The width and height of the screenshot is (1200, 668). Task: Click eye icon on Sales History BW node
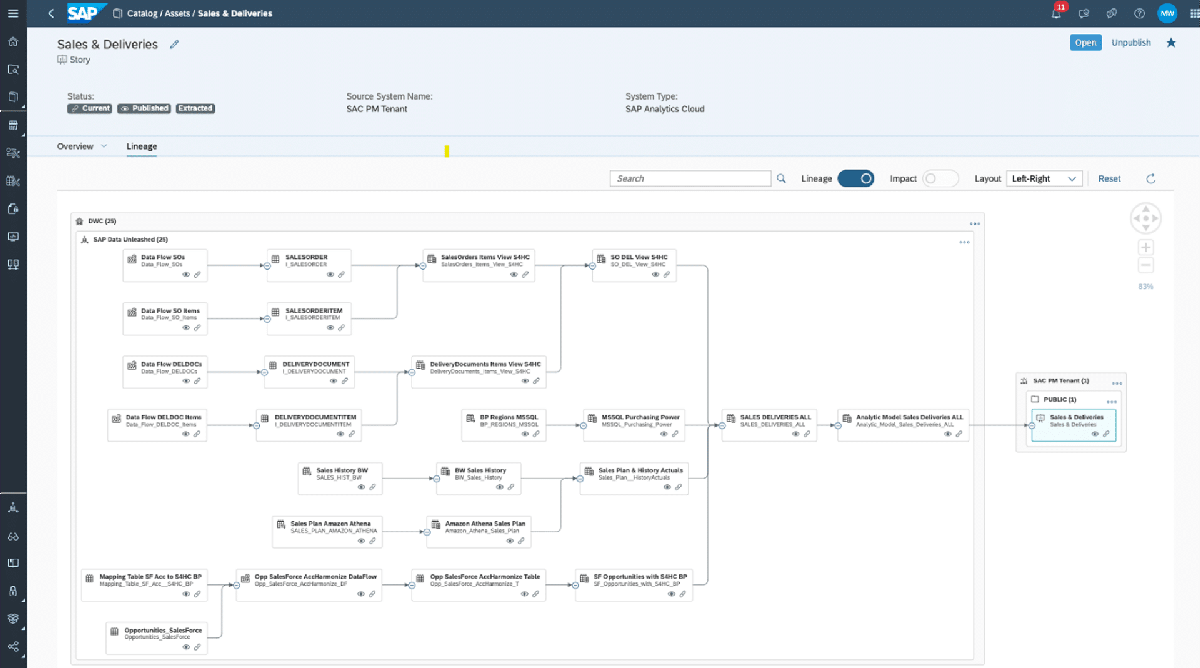coord(359,486)
